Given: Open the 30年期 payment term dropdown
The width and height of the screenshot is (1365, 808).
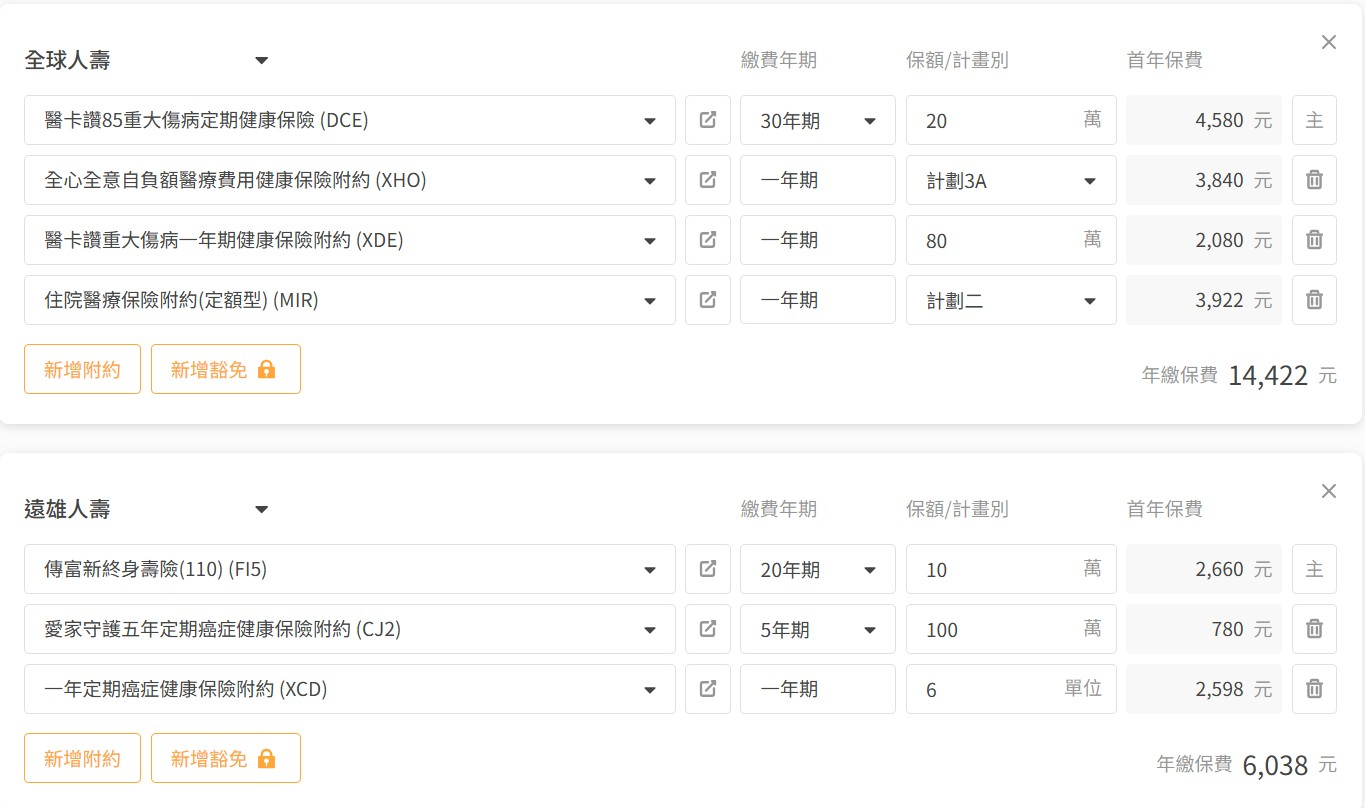Looking at the screenshot, I should click(x=817, y=121).
